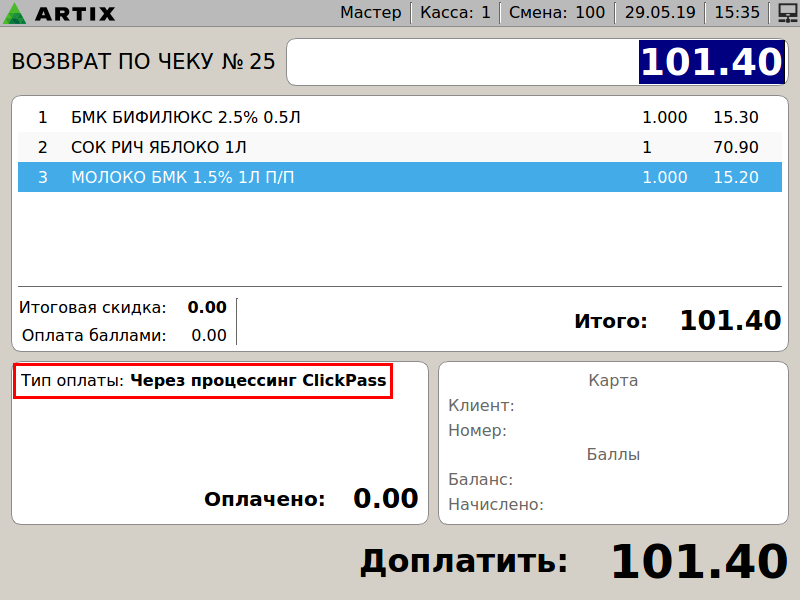Click the 70.90 price of apple juice
Image resolution: width=800 pixels, height=600 pixels.
click(x=735, y=147)
